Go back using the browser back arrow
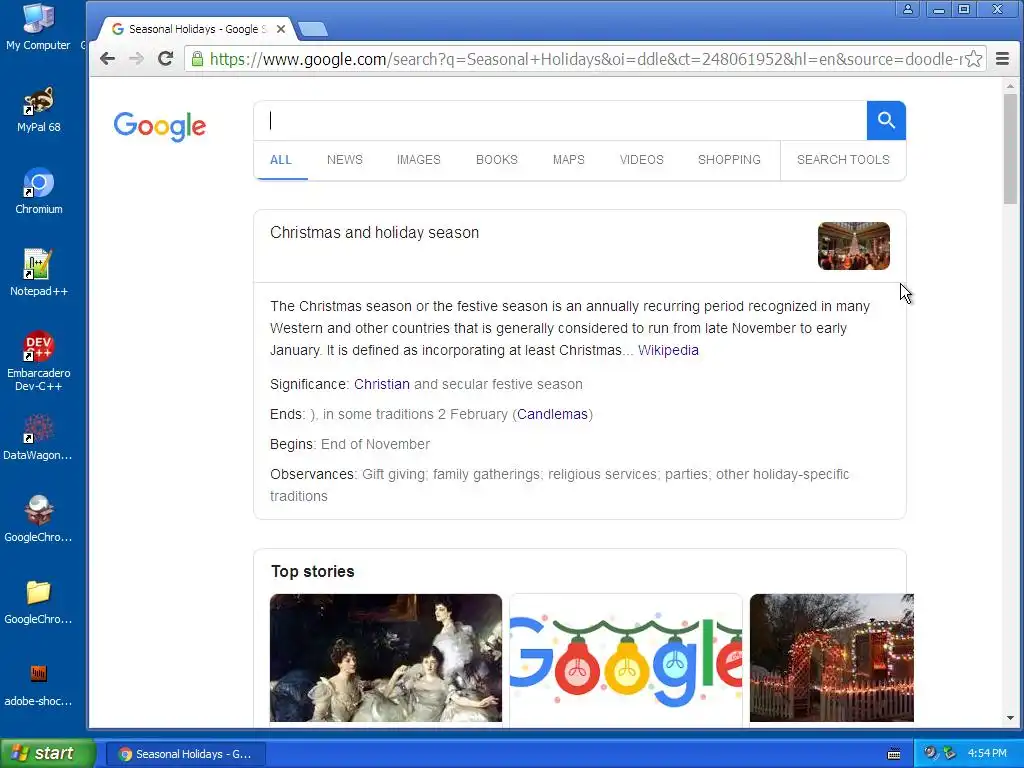The image size is (1024, 768). (x=108, y=59)
